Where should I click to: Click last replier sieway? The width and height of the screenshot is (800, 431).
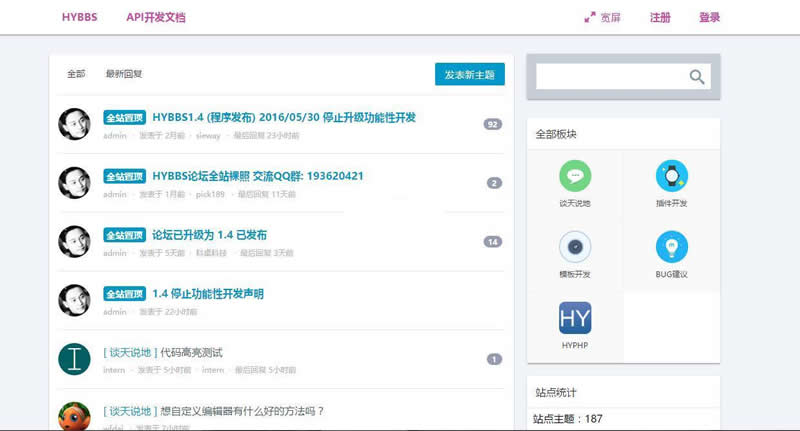click(208, 136)
